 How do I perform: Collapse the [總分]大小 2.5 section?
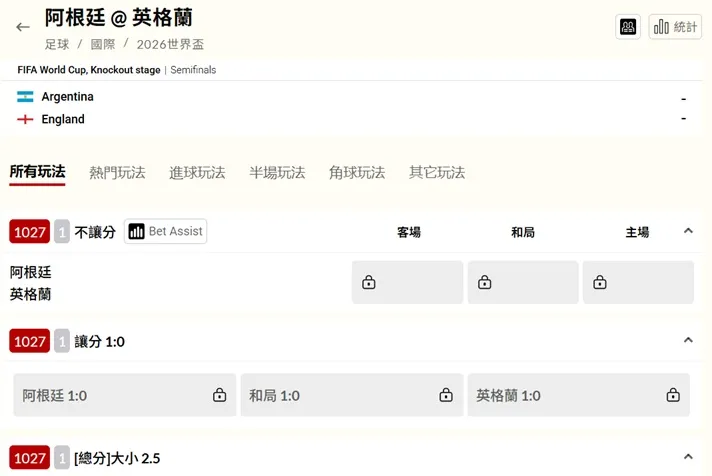[688, 457]
